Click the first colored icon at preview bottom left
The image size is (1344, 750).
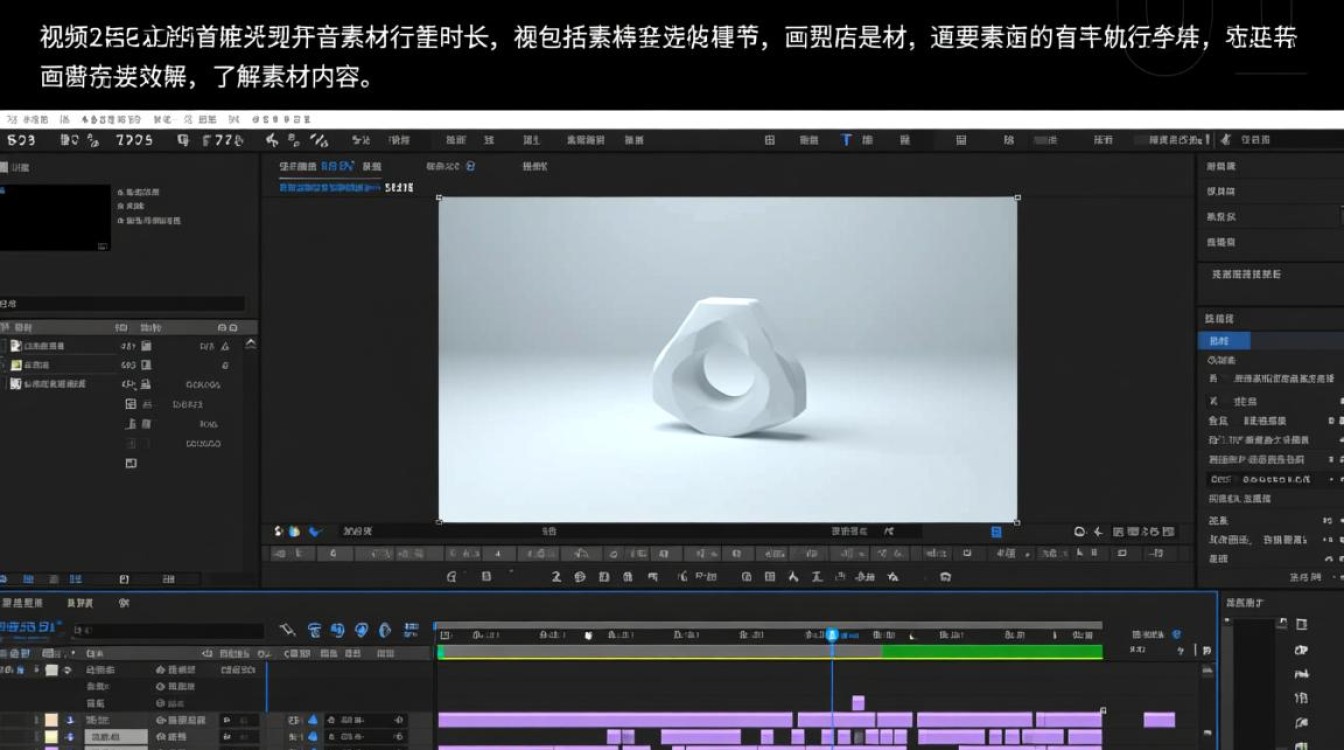279,531
